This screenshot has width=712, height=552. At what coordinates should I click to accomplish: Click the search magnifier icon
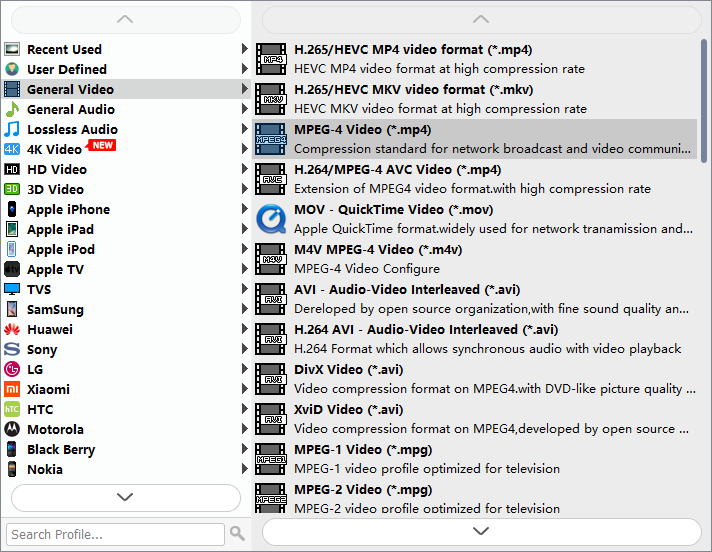237,533
